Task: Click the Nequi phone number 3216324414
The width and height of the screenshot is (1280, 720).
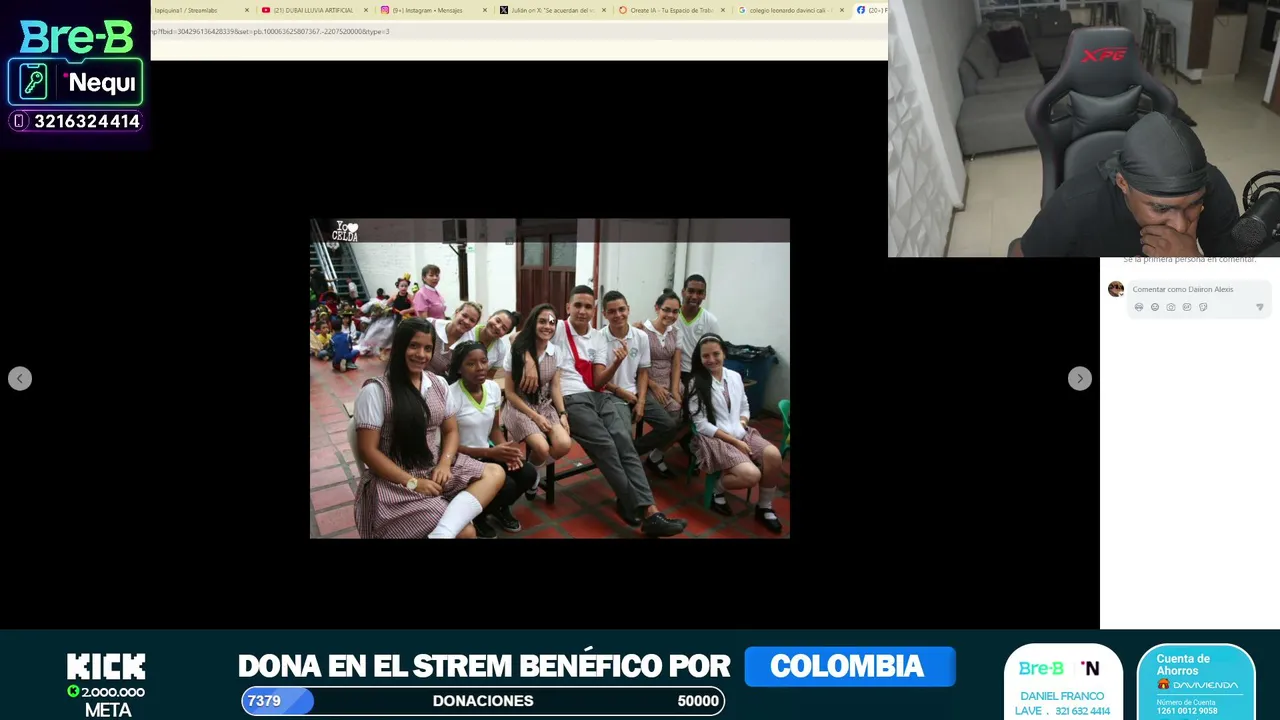Action: [86, 121]
